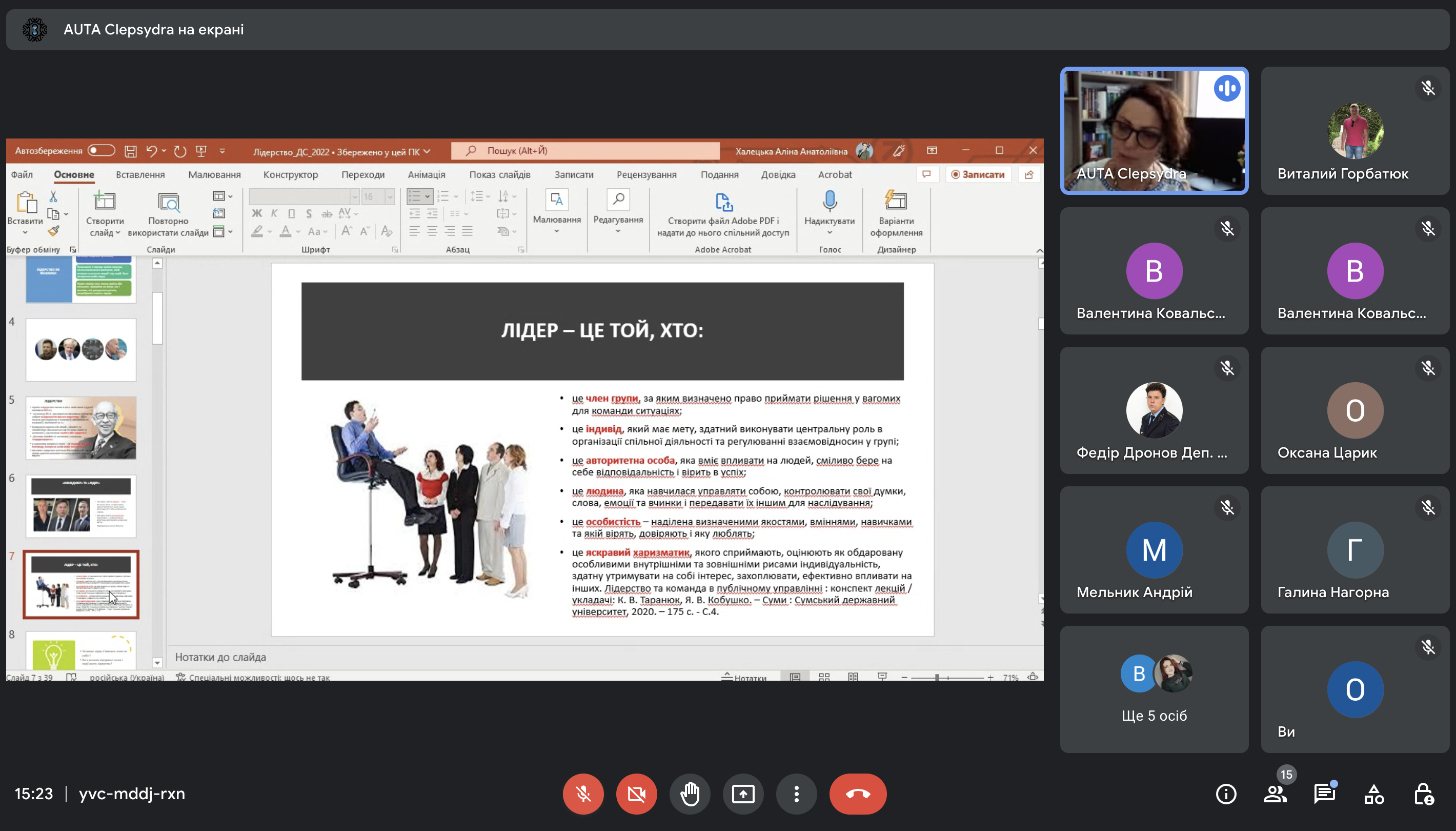Switch to the Вставлення ribbon tab
Viewport: 1456px width, 831px height.
pyautogui.click(x=140, y=174)
